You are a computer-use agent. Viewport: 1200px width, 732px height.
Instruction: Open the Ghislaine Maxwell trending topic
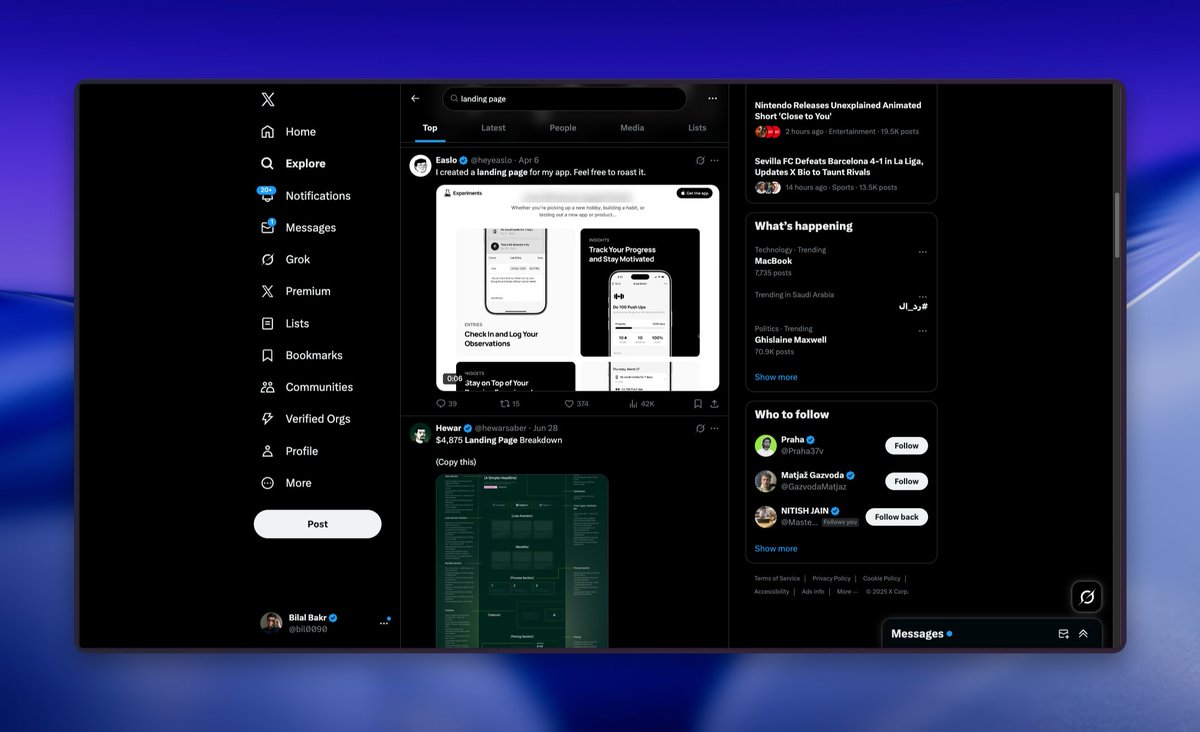[x=841, y=340]
